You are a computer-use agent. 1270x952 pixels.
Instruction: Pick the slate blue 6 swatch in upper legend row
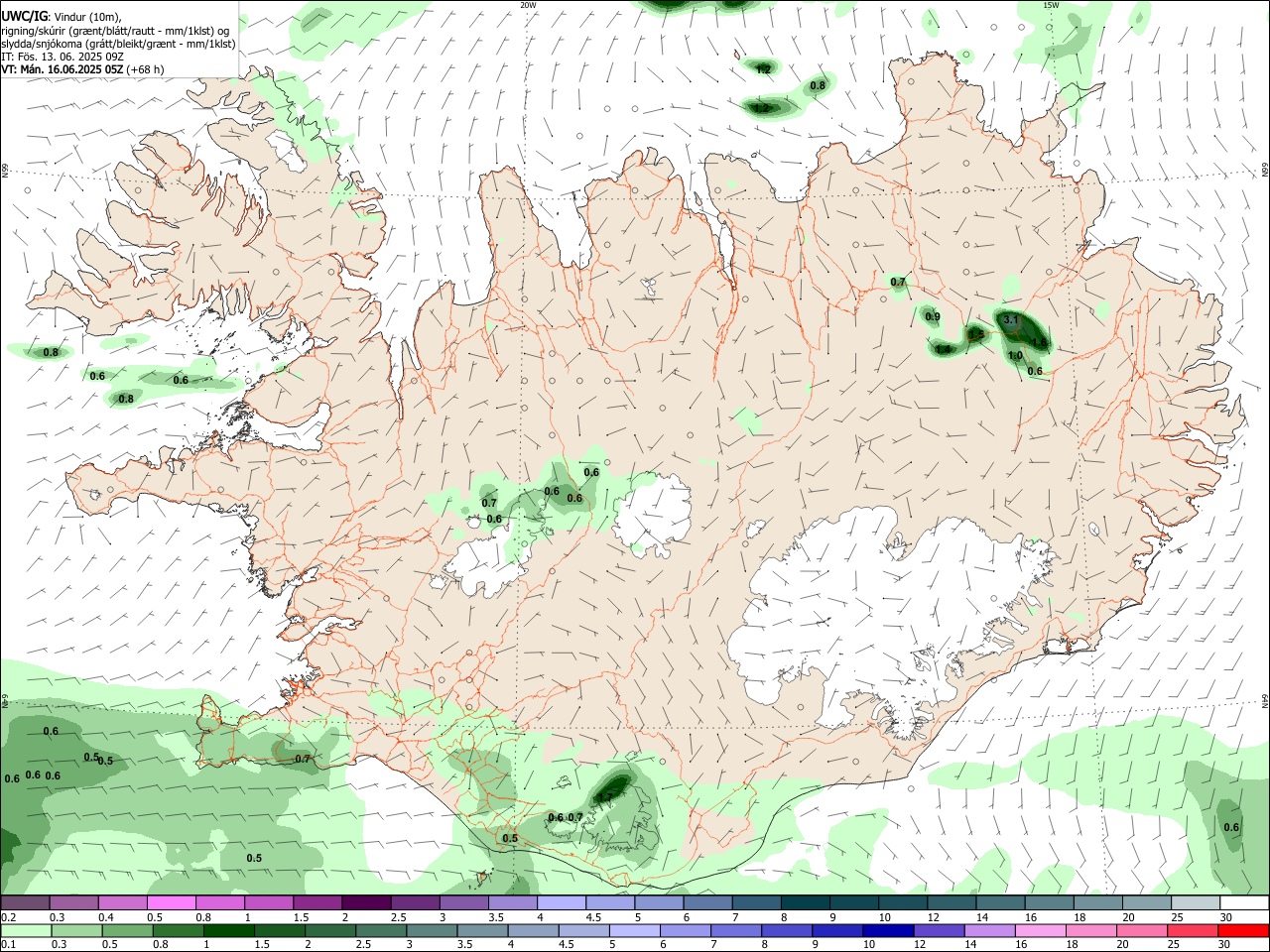click(x=708, y=903)
